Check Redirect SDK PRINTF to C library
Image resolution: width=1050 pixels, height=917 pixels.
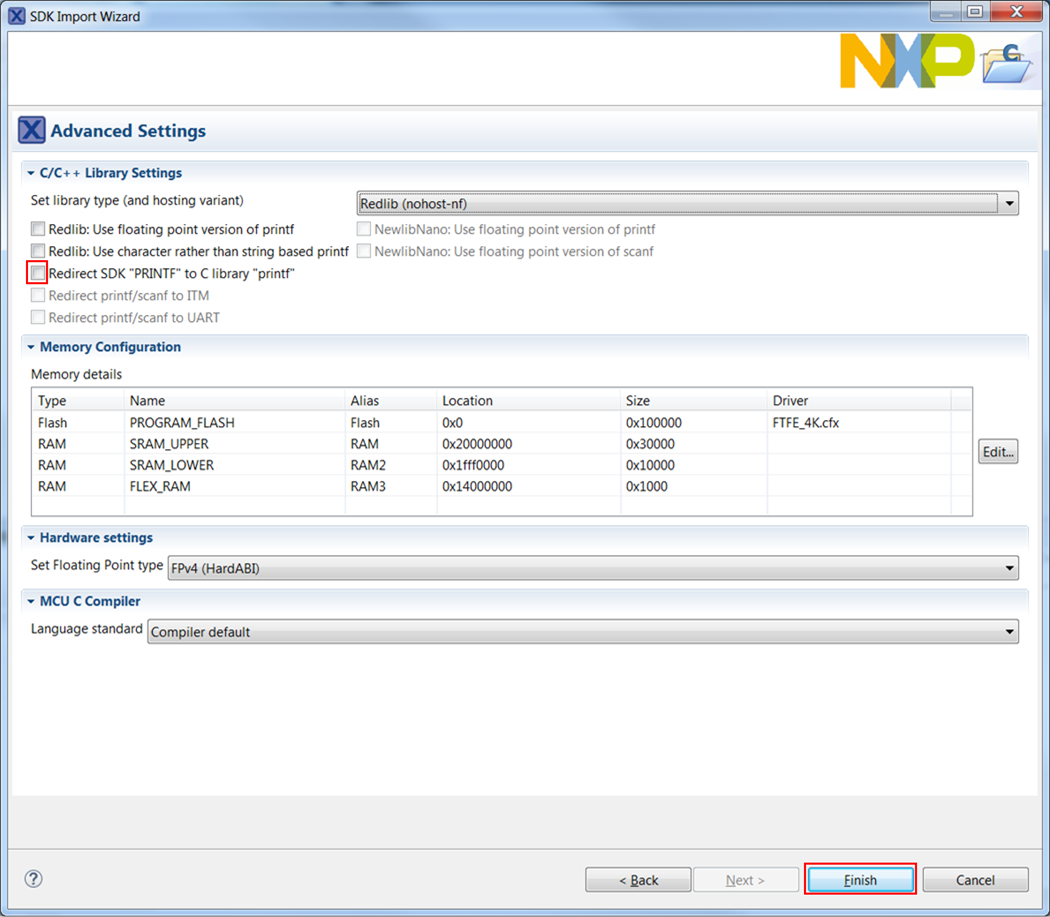[38, 273]
